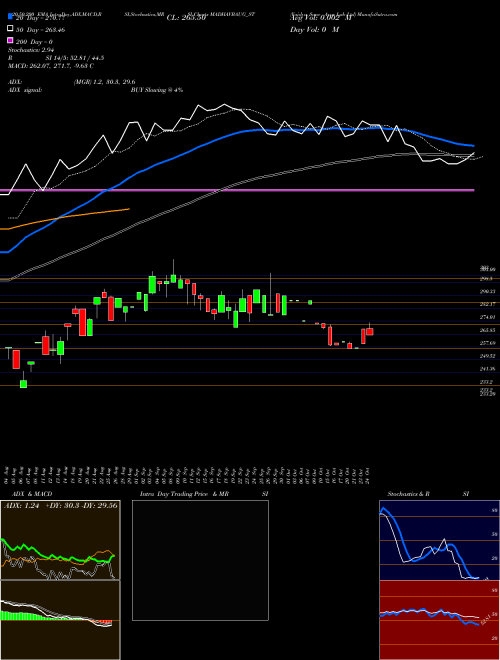
Task: Click the orange moving-average line segment
Action: (x=67, y=218)
